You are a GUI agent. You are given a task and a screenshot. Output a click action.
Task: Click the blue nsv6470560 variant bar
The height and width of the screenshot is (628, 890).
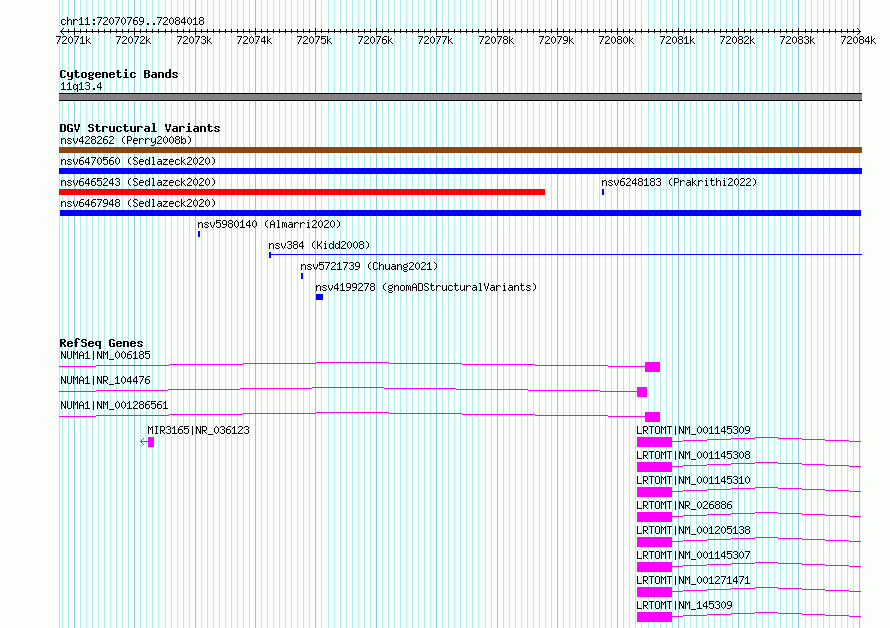pos(460,171)
